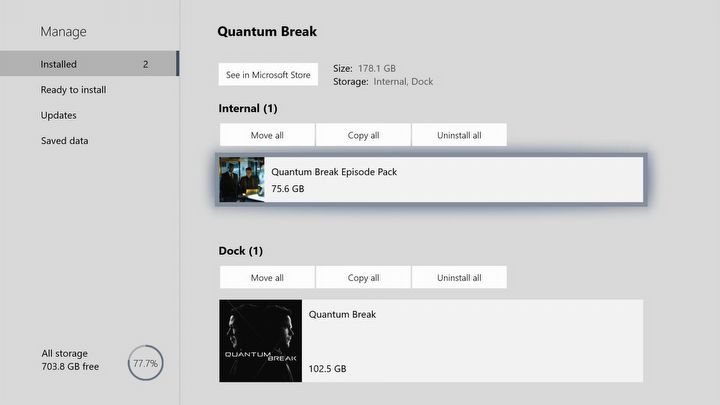Click the Internal (1) section heading

tap(247, 108)
